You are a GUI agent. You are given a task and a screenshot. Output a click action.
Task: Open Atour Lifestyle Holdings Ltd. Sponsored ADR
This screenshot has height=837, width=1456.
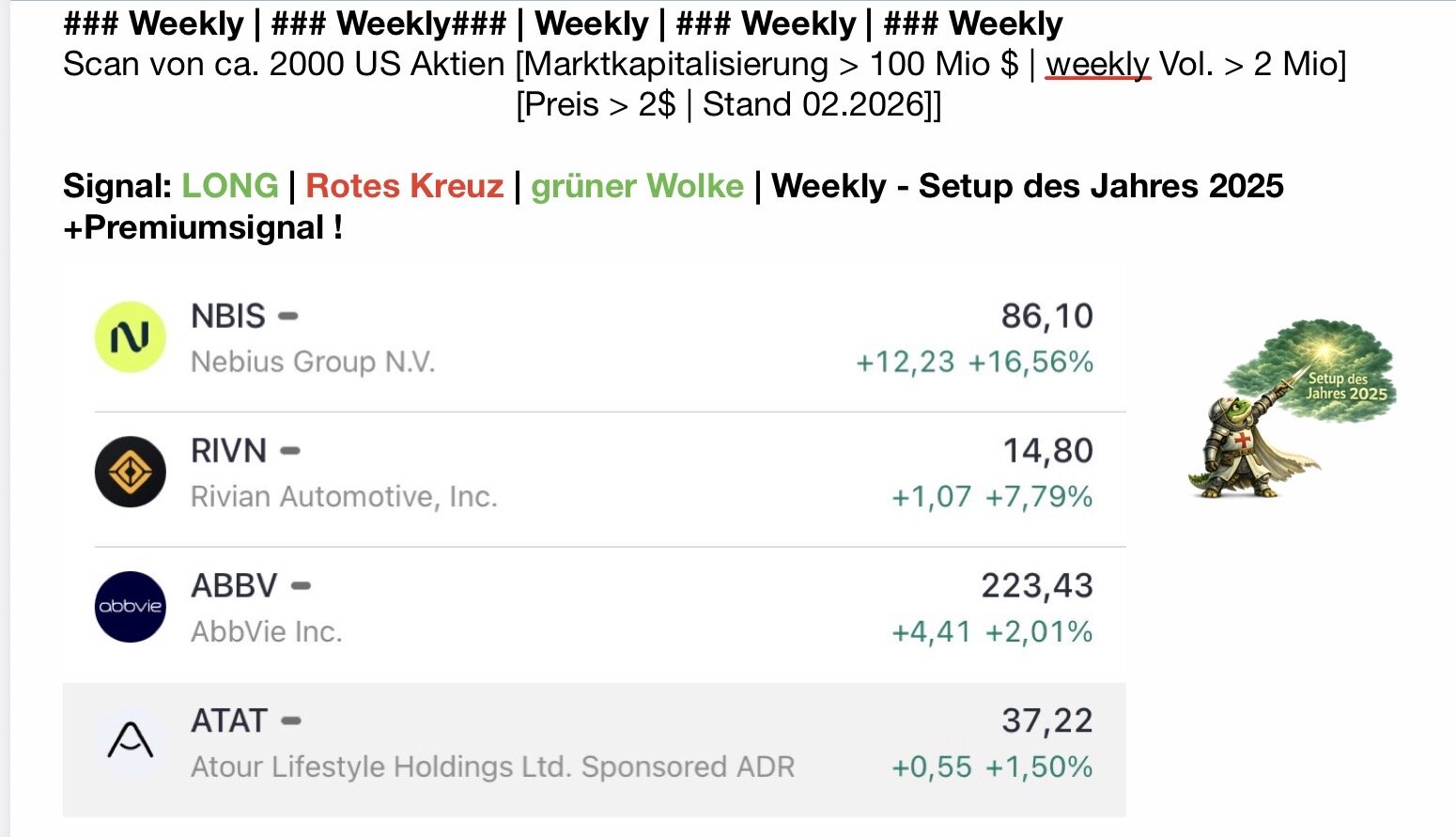(x=492, y=767)
